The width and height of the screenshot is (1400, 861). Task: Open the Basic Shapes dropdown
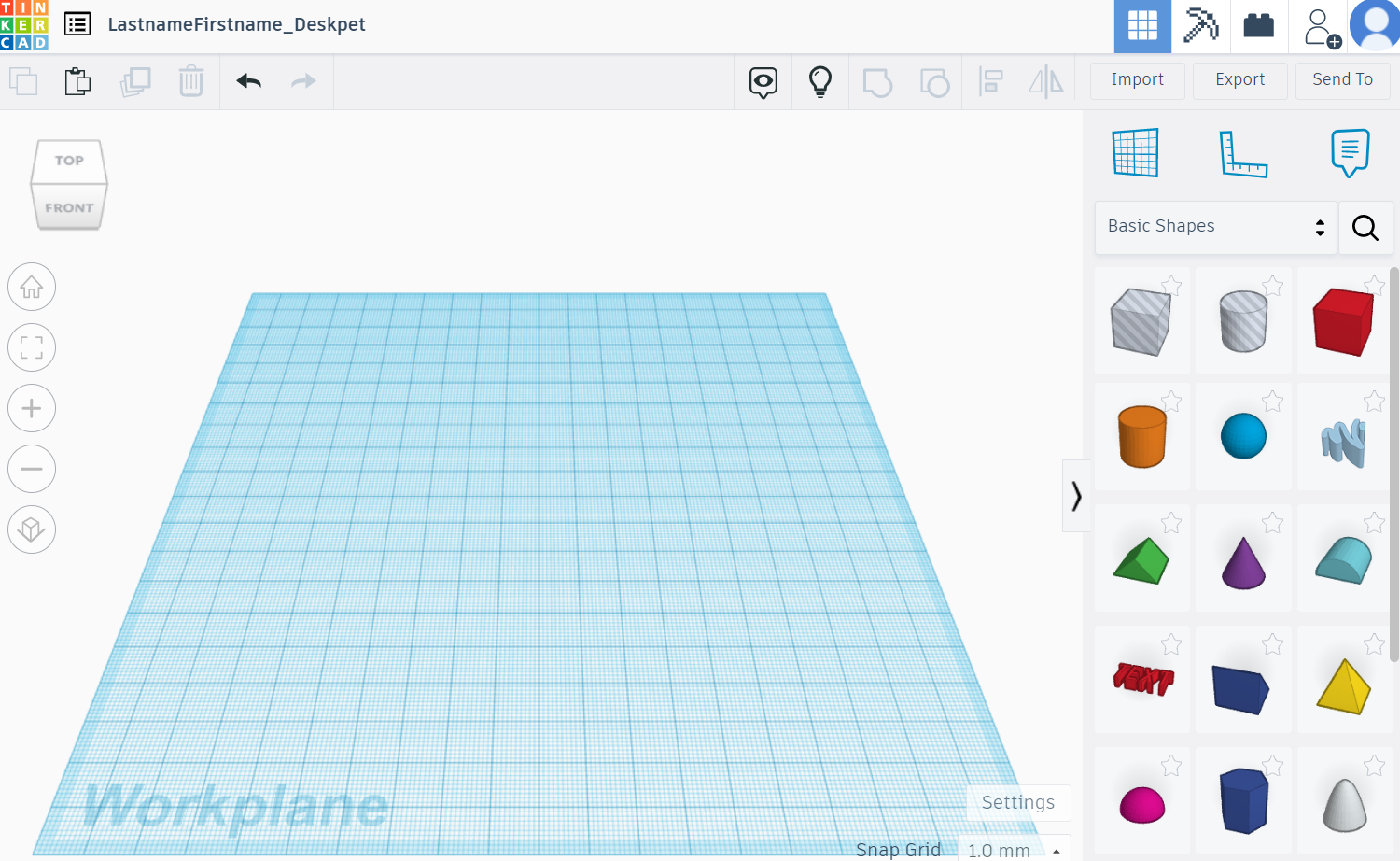click(1213, 226)
